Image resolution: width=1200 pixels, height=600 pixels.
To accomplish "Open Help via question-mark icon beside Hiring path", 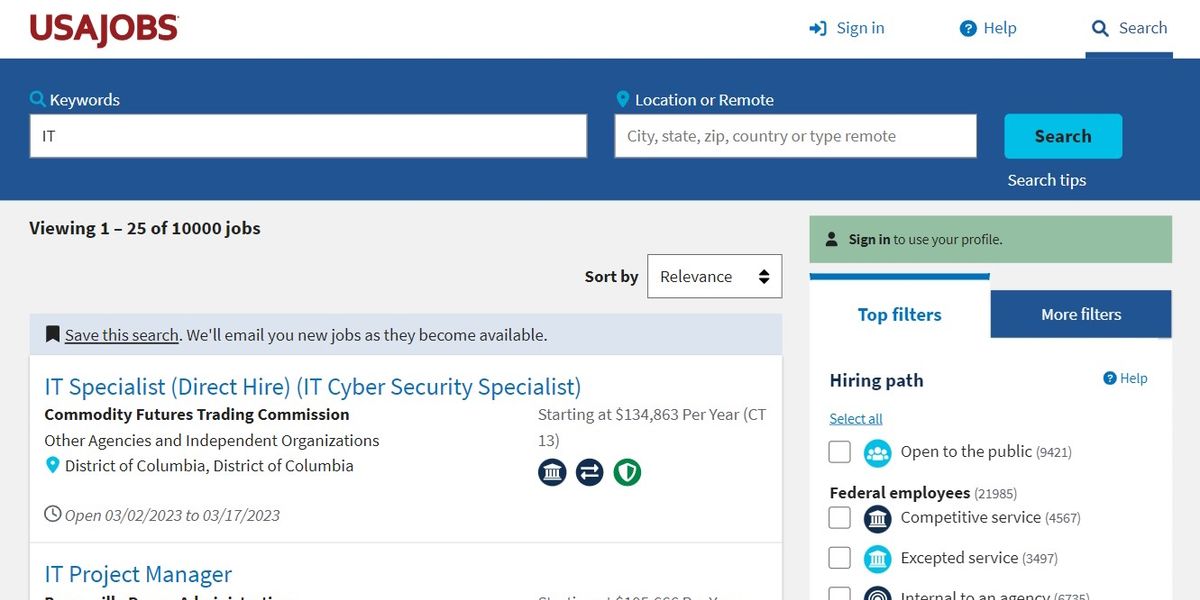I will pyautogui.click(x=1110, y=378).
